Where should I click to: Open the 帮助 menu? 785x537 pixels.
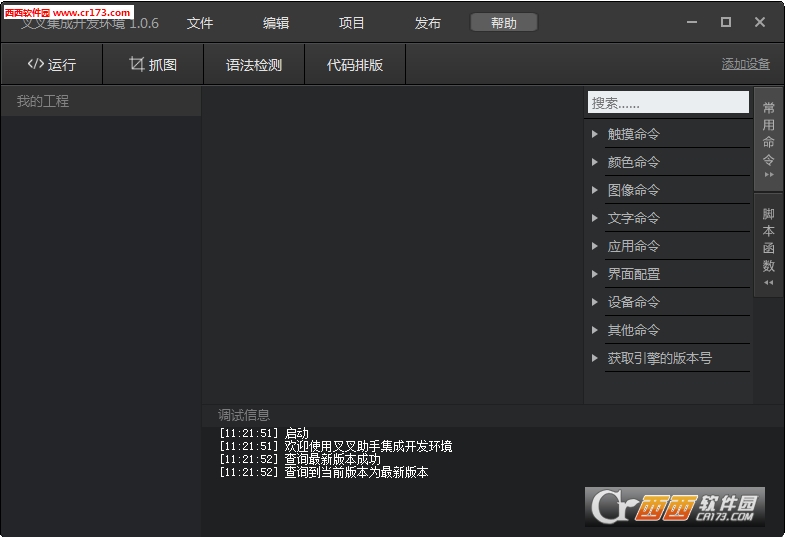pos(504,23)
